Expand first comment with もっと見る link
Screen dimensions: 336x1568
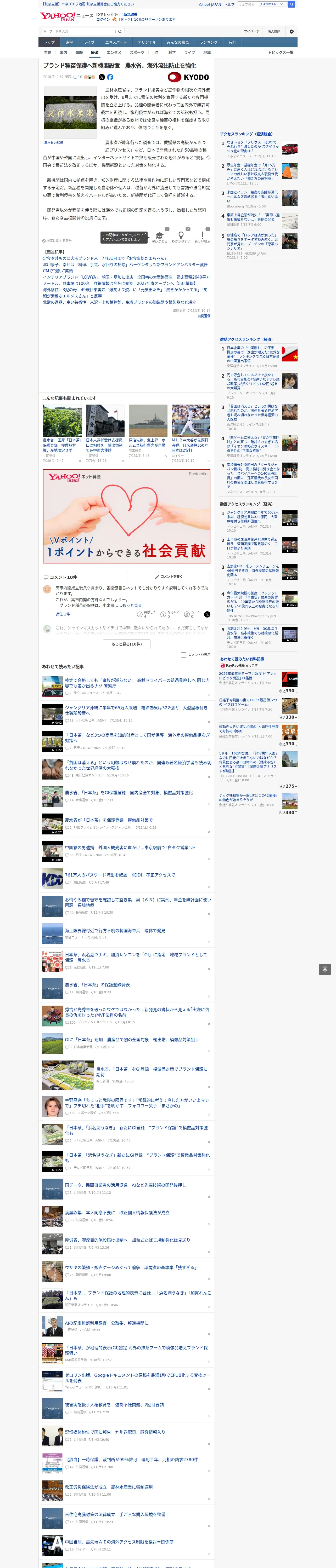click(132, 606)
